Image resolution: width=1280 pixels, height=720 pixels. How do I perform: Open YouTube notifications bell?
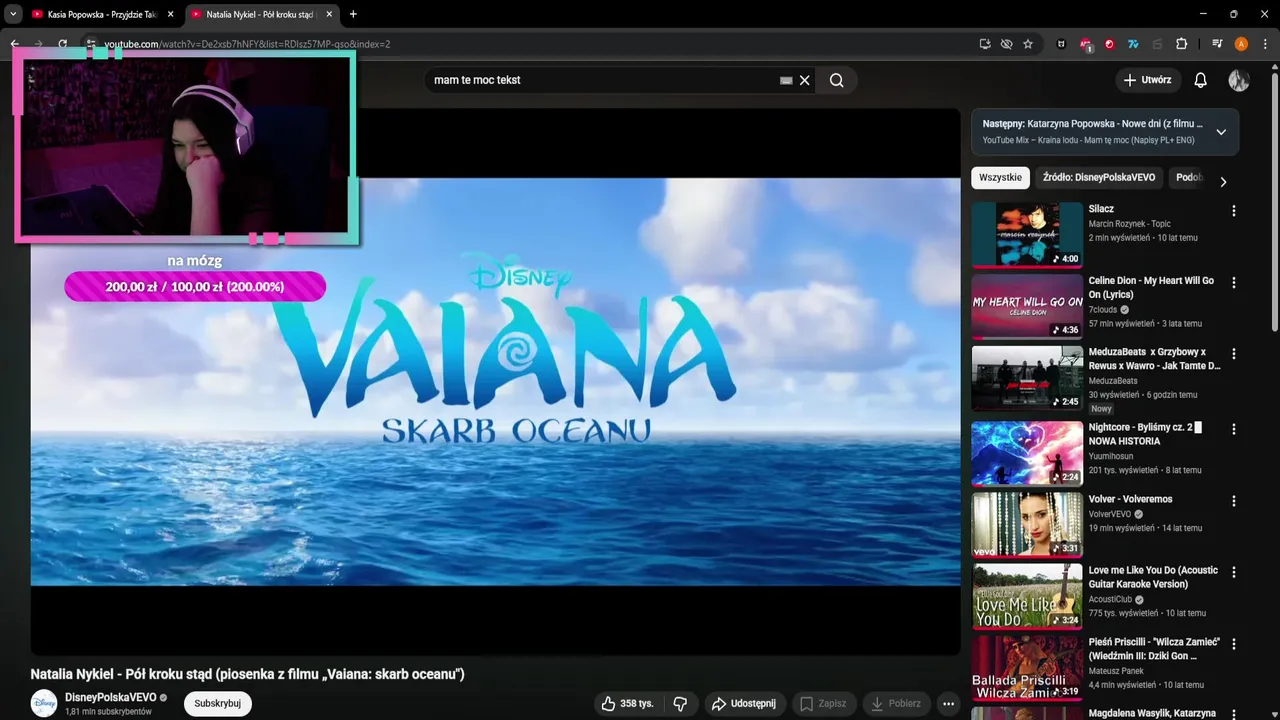coord(1201,80)
